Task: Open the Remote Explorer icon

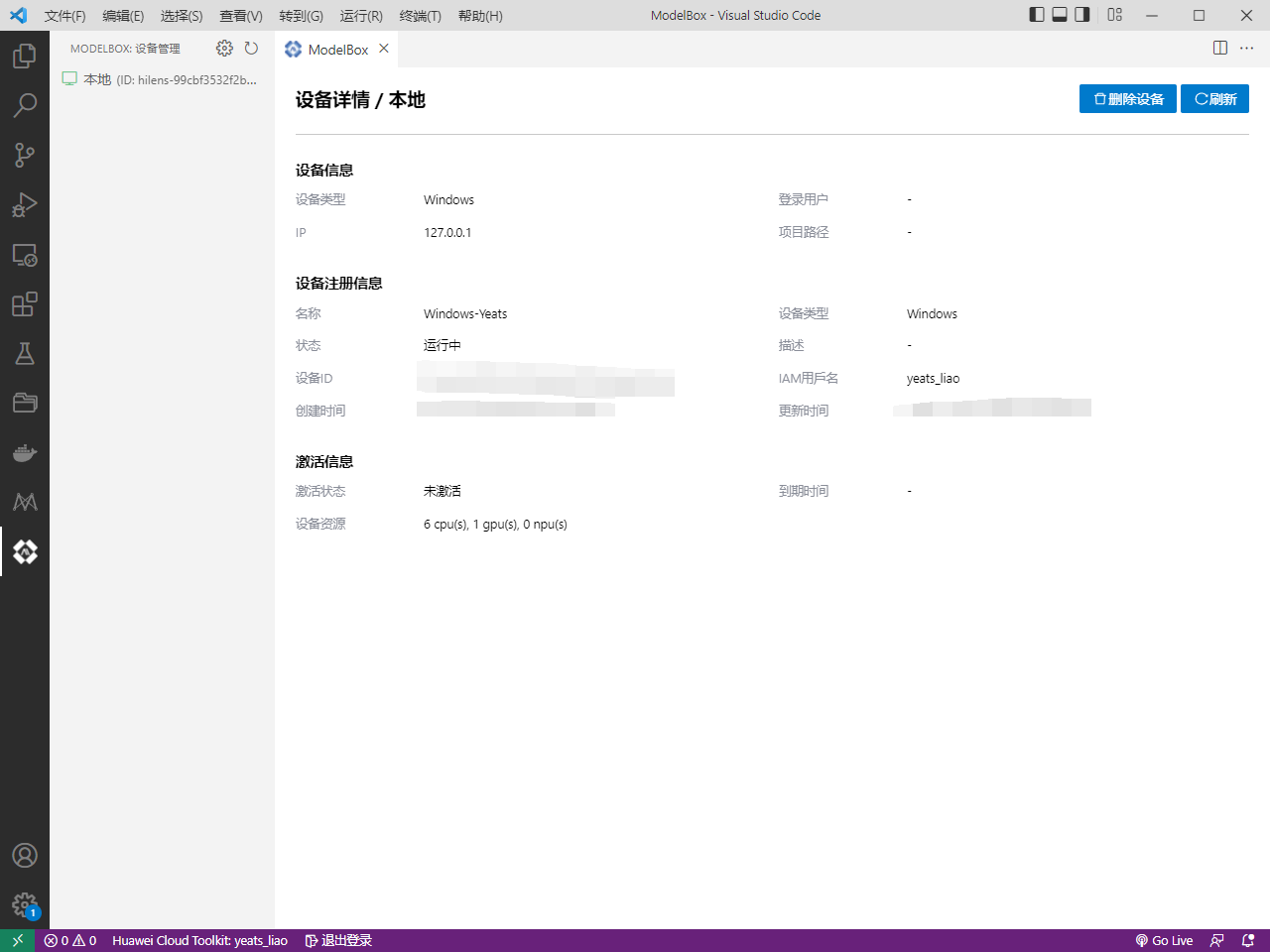Action: coord(25,255)
